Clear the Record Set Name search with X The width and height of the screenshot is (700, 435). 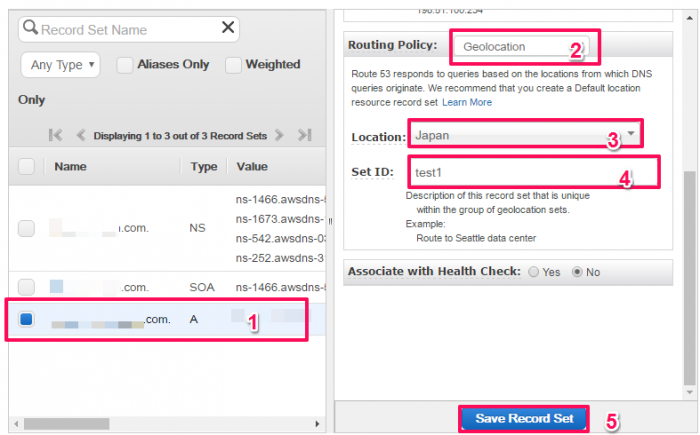tap(228, 27)
